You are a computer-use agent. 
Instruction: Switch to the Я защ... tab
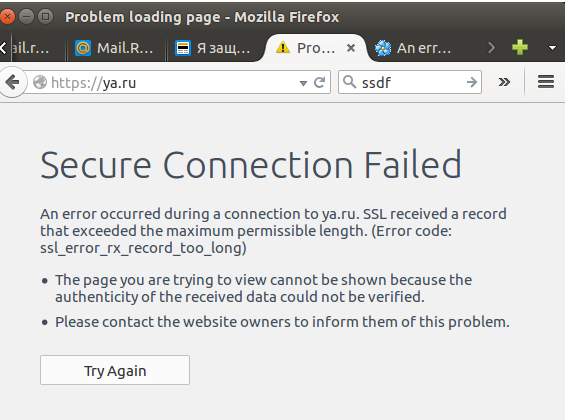click(x=213, y=48)
